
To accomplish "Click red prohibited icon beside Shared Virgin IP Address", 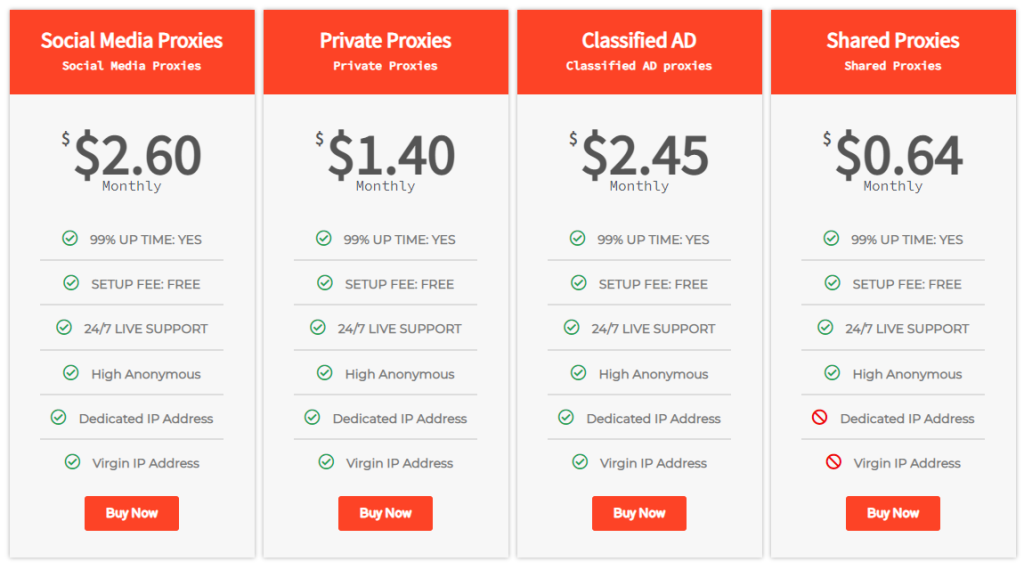I will [833, 462].
